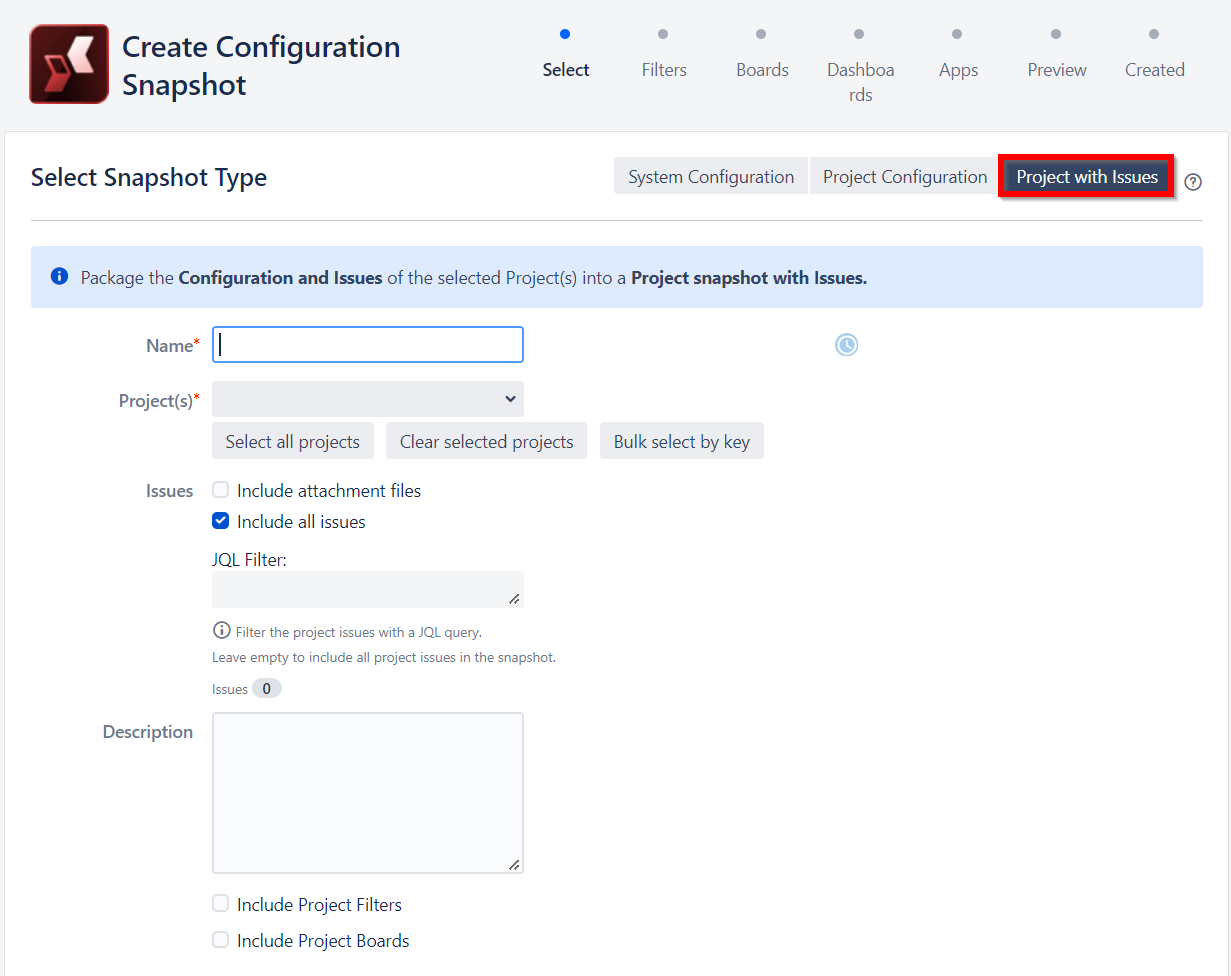Viewport: 1231px width, 976px height.
Task: Switch to System Configuration snapshot type
Action: click(710, 177)
